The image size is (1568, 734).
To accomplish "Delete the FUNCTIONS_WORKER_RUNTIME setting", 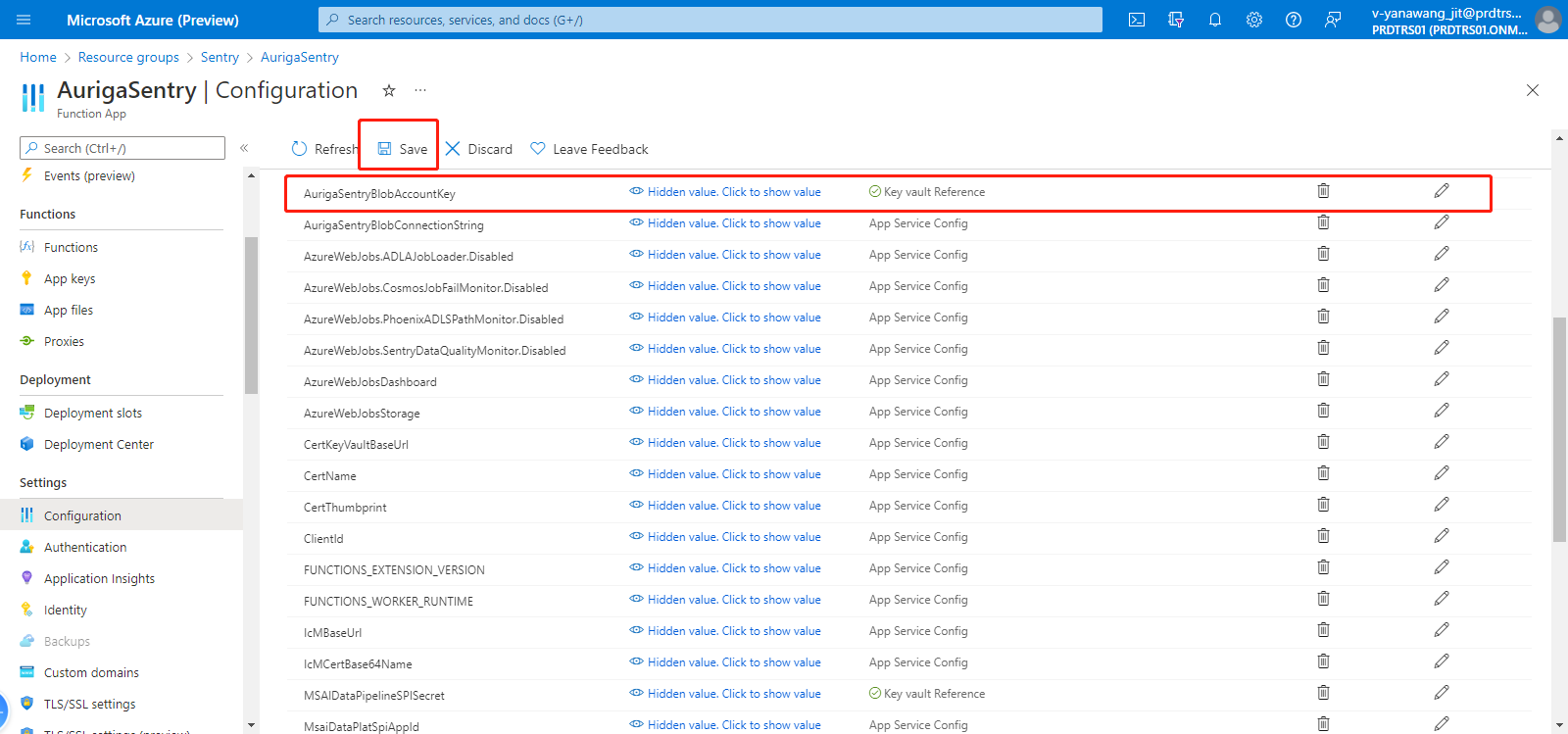I will [x=1323, y=599].
